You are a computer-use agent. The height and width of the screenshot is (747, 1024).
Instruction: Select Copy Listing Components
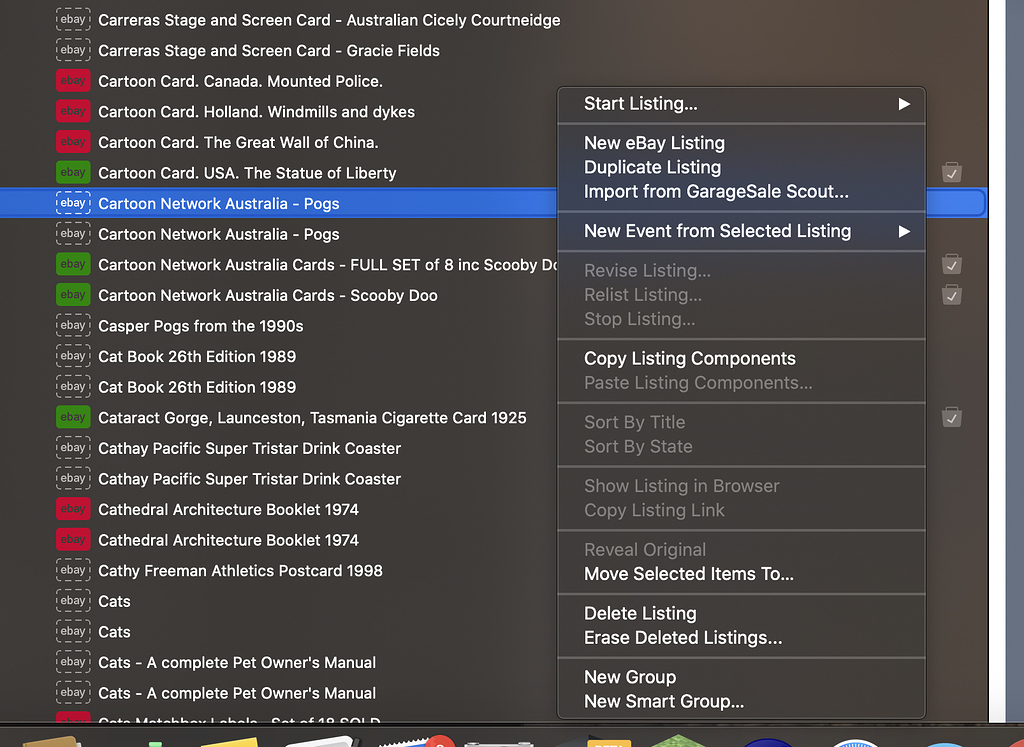(x=690, y=358)
